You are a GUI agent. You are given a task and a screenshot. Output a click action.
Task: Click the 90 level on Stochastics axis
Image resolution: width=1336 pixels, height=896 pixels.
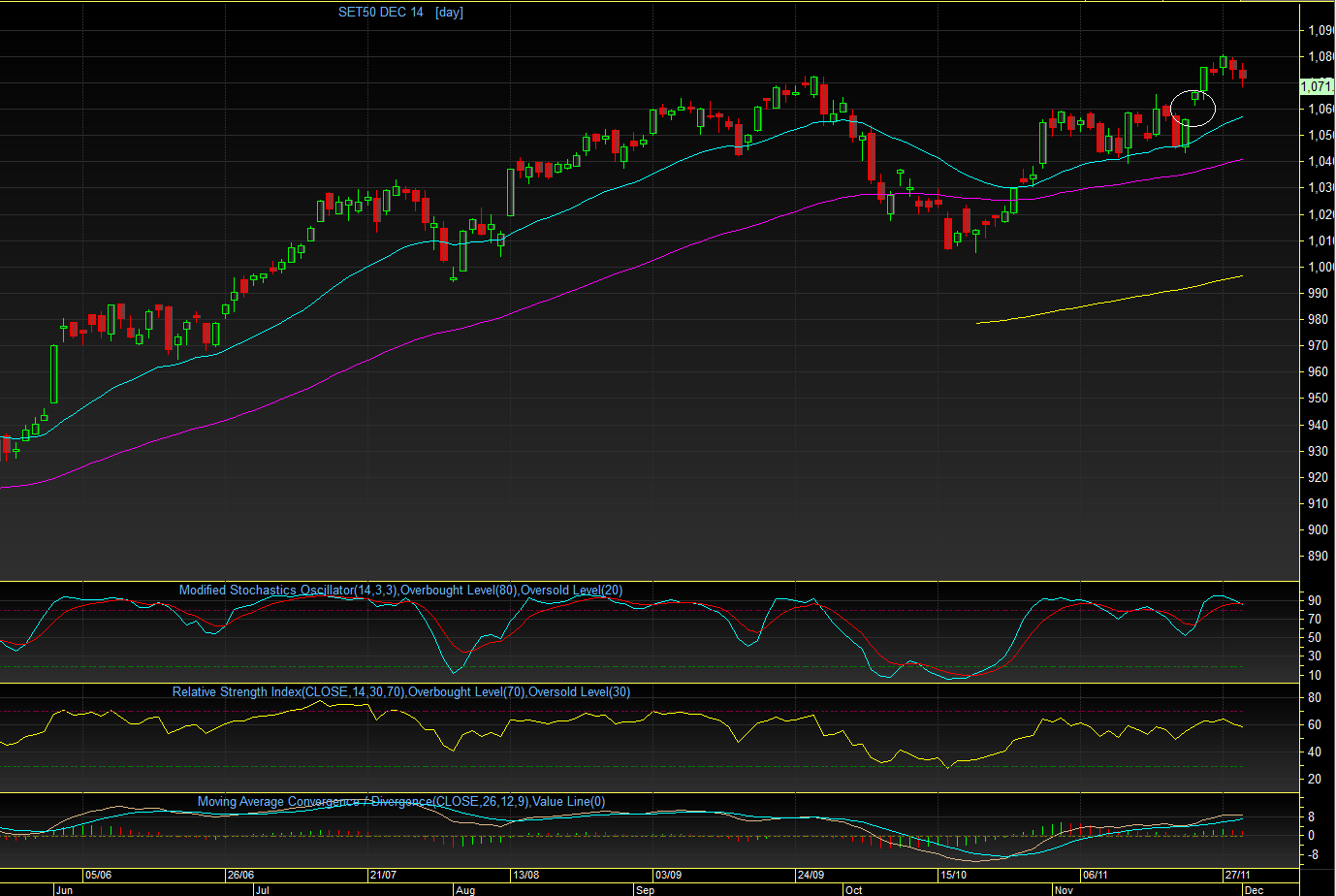(x=1315, y=600)
